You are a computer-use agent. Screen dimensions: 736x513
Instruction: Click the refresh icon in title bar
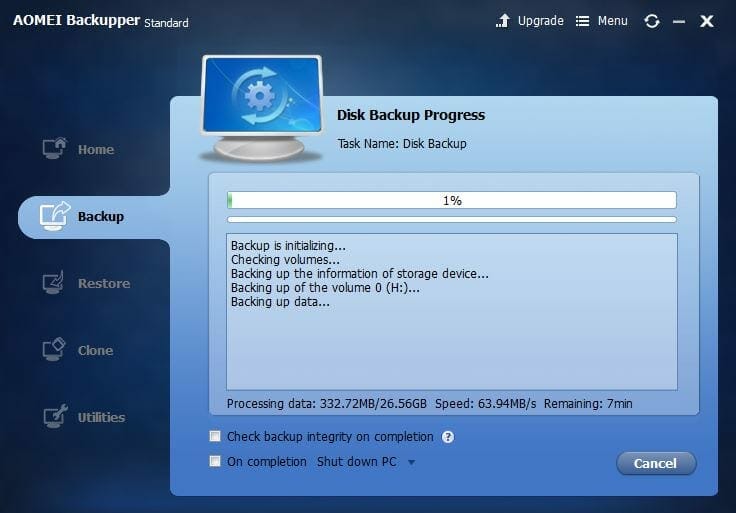(x=652, y=21)
